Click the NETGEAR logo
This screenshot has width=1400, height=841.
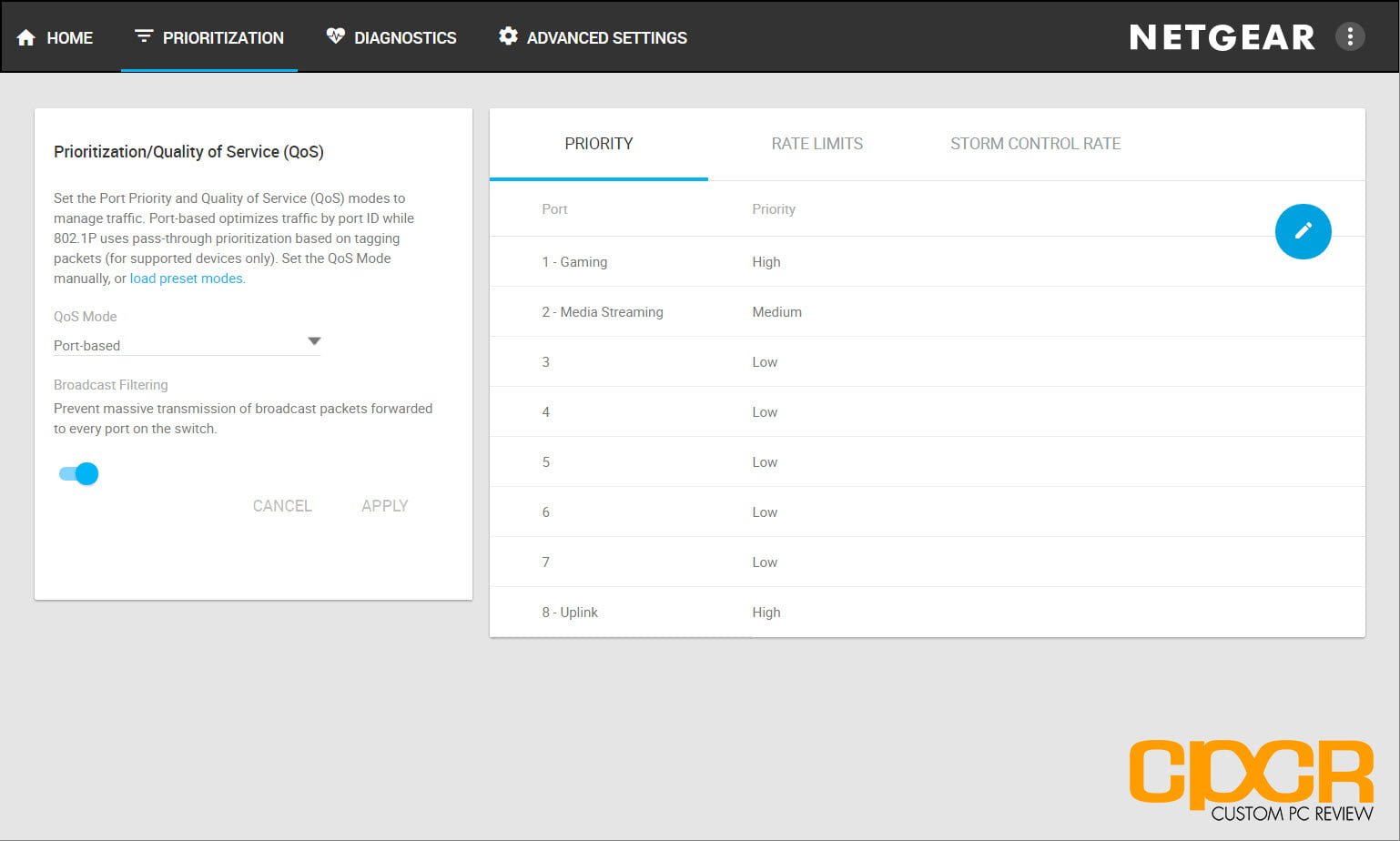click(1222, 37)
